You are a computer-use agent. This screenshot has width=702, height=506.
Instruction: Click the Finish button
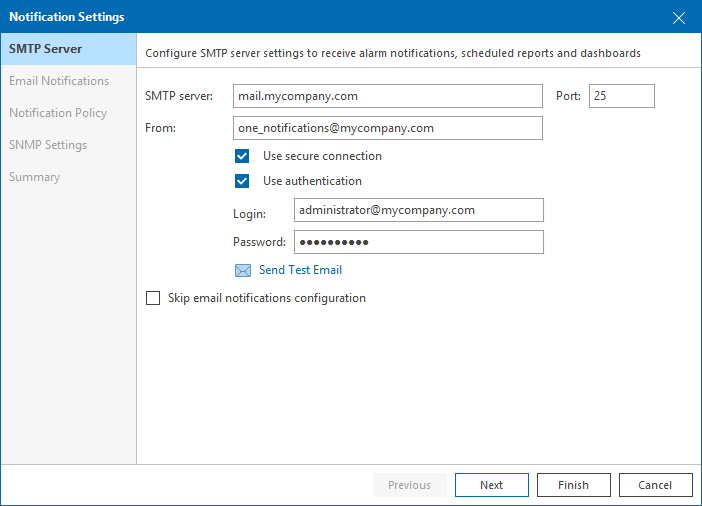[x=573, y=485]
